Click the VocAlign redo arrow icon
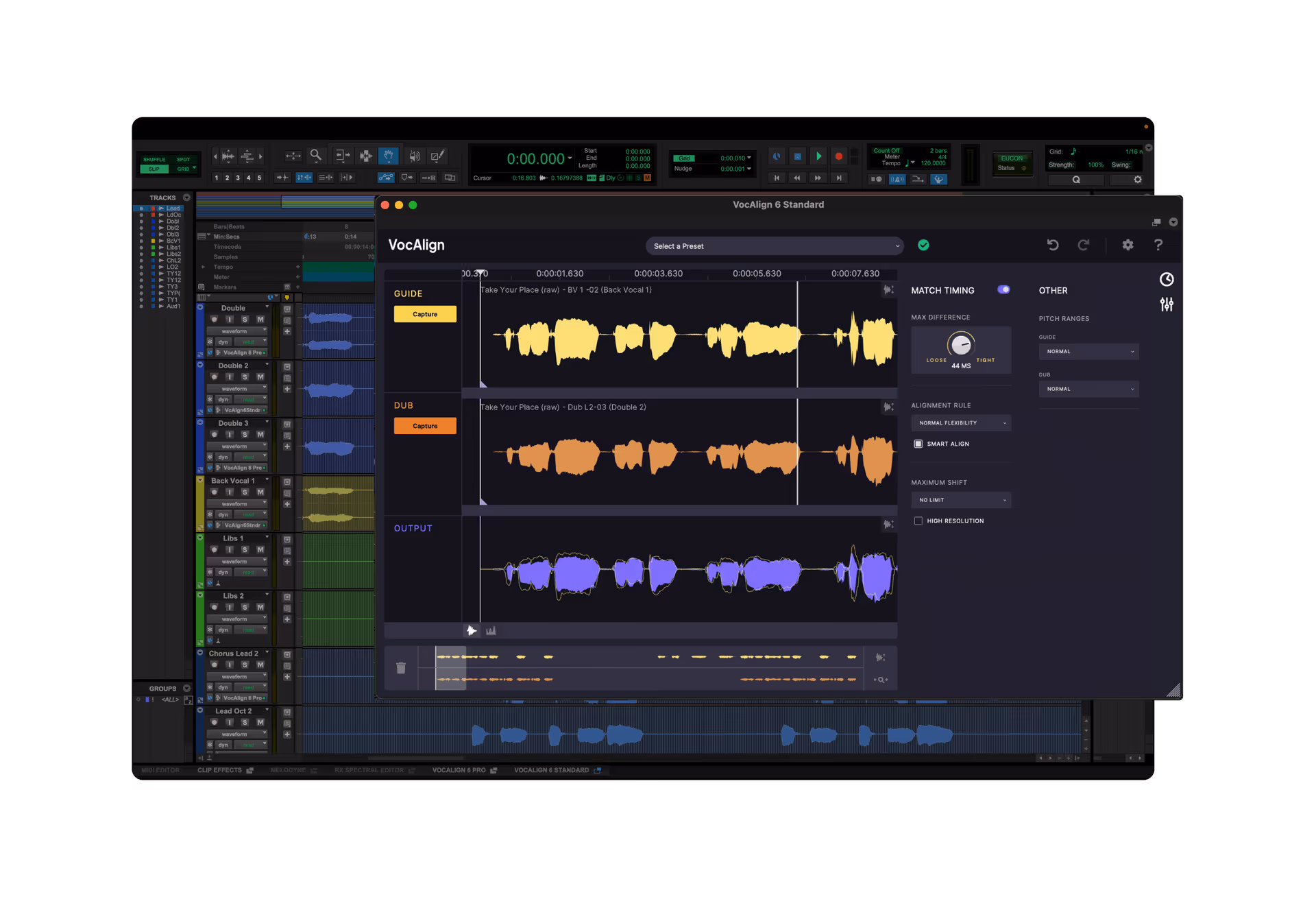 [x=1084, y=245]
